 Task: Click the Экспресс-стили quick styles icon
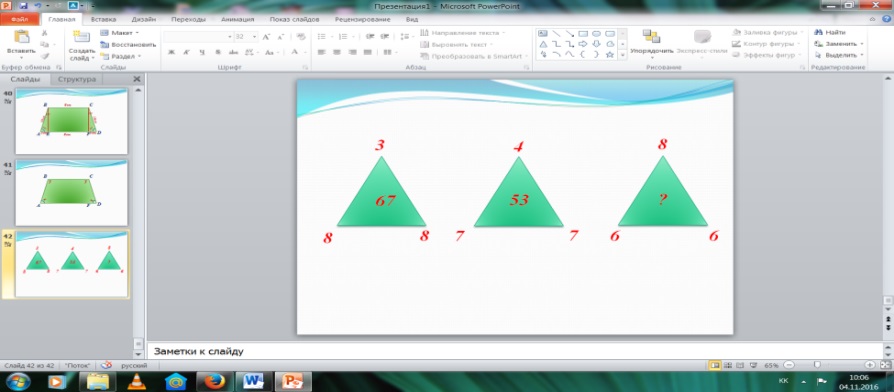[702, 37]
